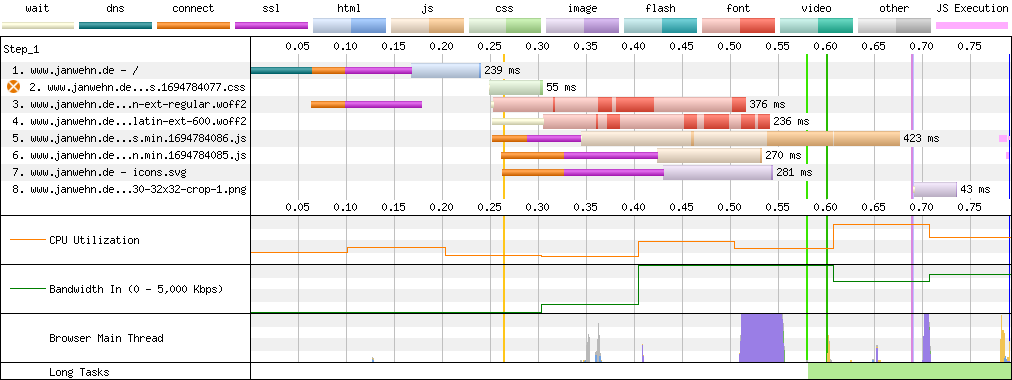Click the flash legend color bar
Image resolution: width=1012 pixels, height=380 pixels.
660,26
